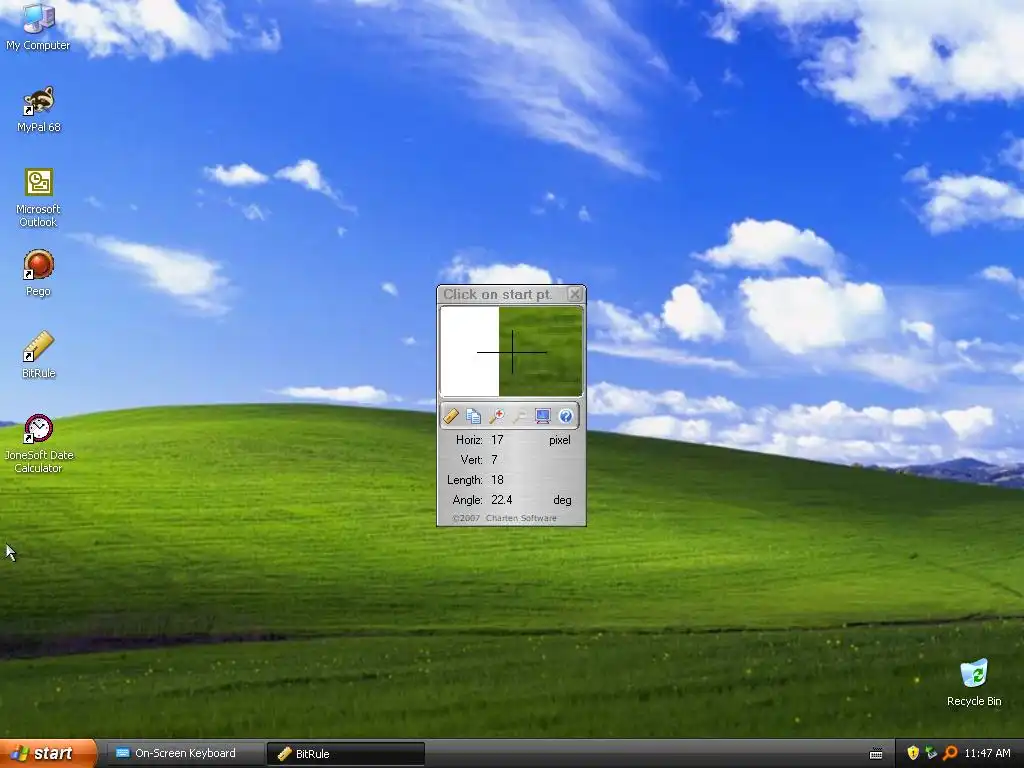Click the magnified preview area in BitRule
This screenshot has height=768, width=1024.
pyautogui.click(x=511, y=352)
